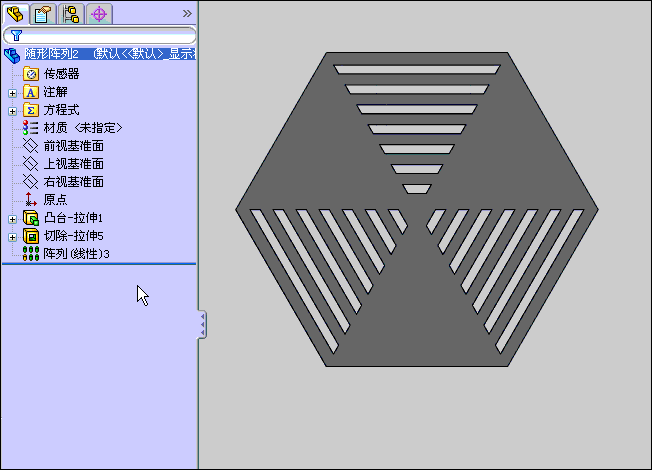This screenshot has height=470, width=652.
Task: Click the 阵列(线性)3 pattern icon
Action: (x=31, y=254)
